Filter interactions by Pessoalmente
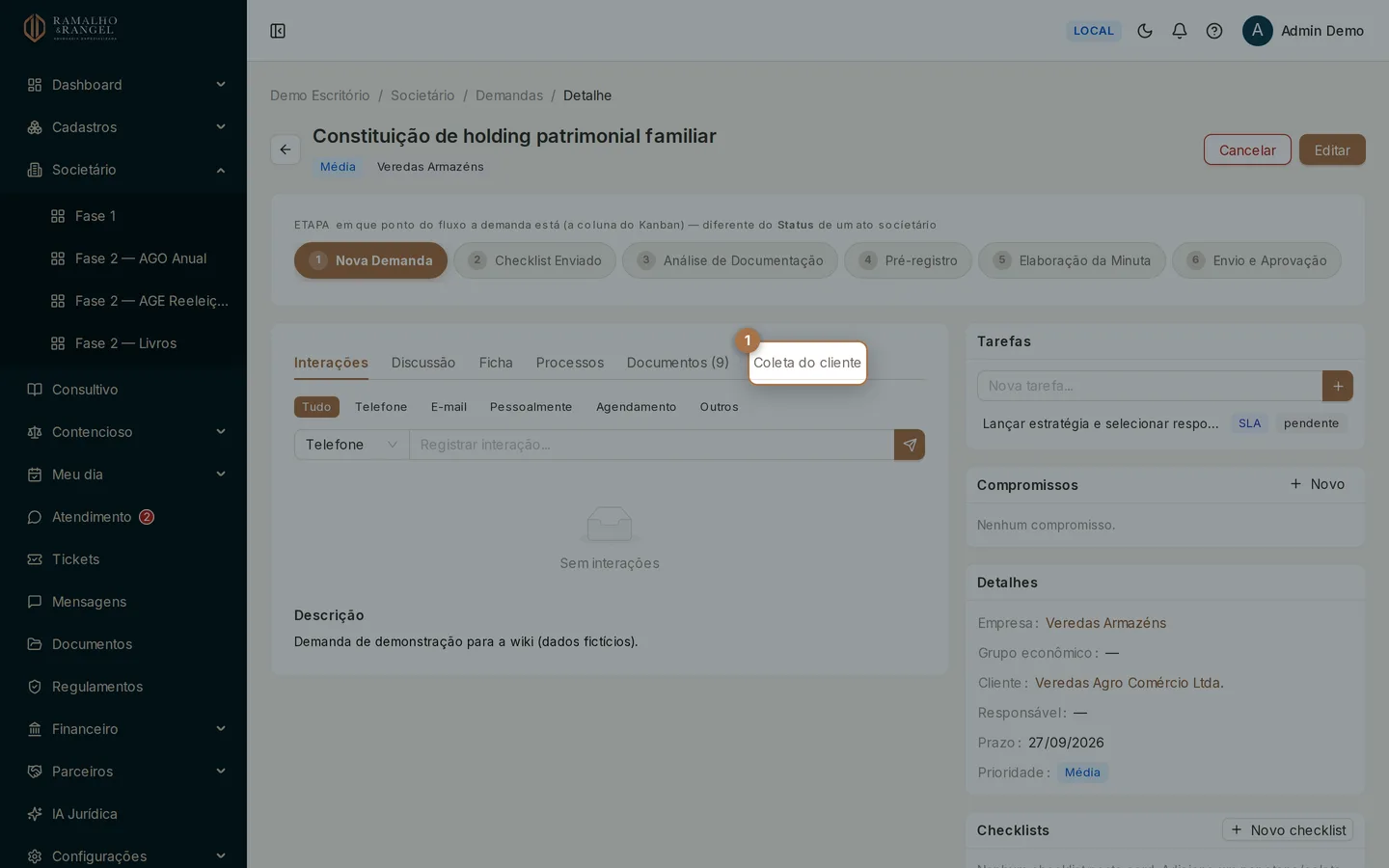The height and width of the screenshot is (868, 1389). point(531,407)
